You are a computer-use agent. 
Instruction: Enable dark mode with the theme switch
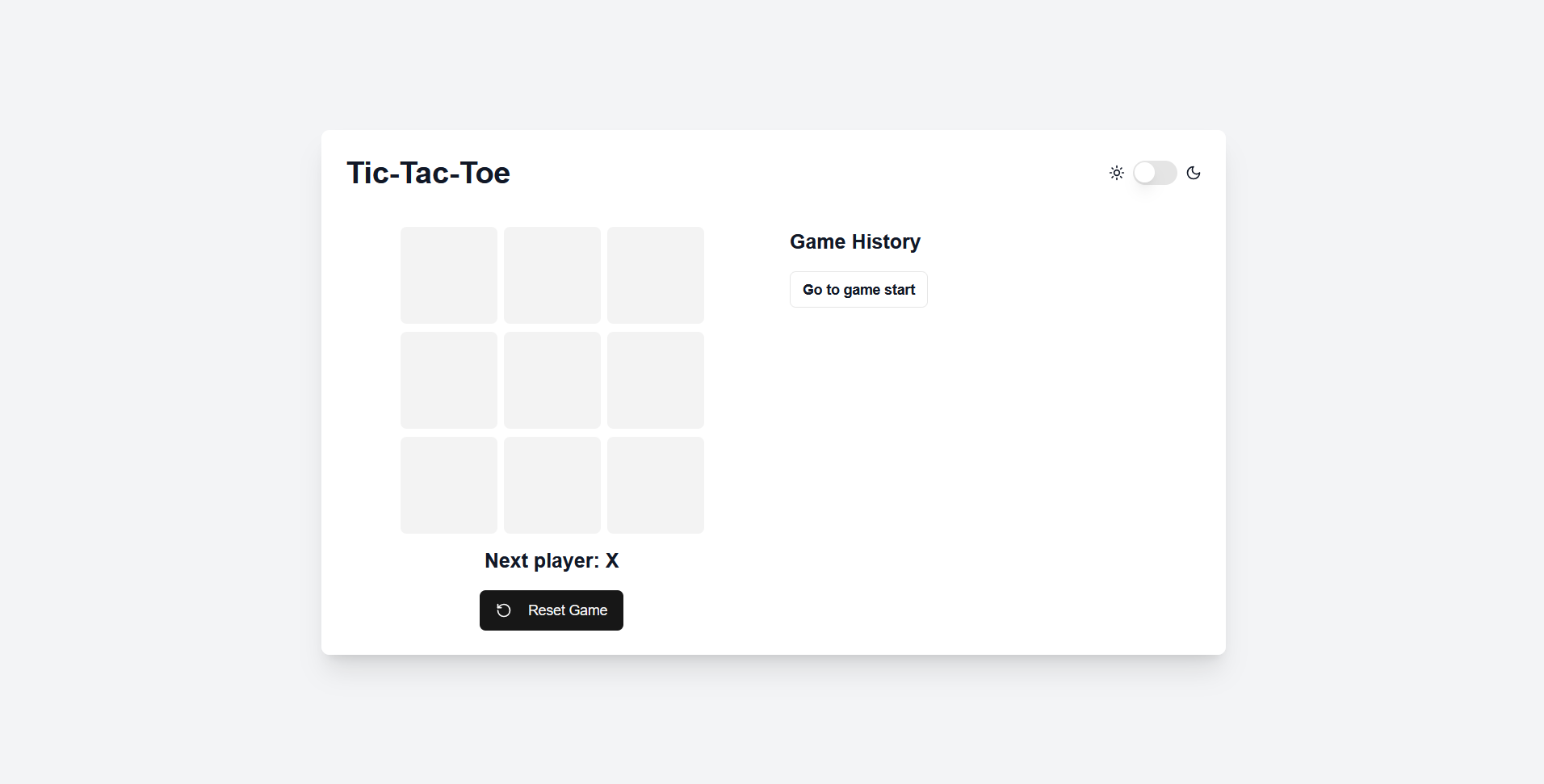click(1154, 173)
